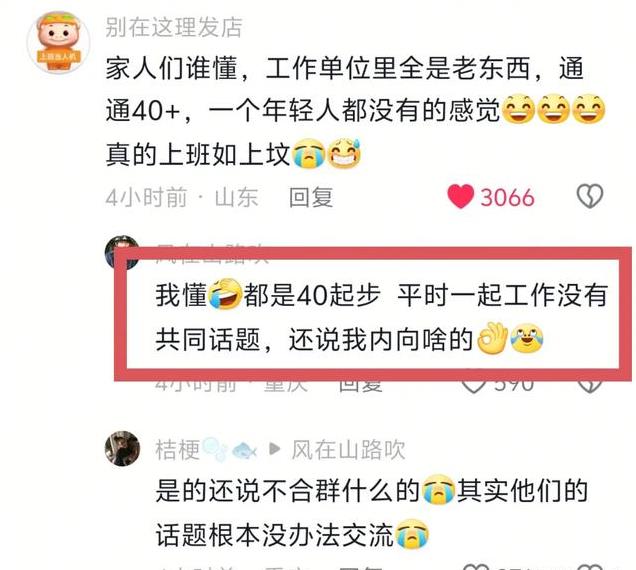This screenshot has height=570, width=636.
Task: Tap the sweat grin emoji in first comment
Action: (x=344, y=153)
